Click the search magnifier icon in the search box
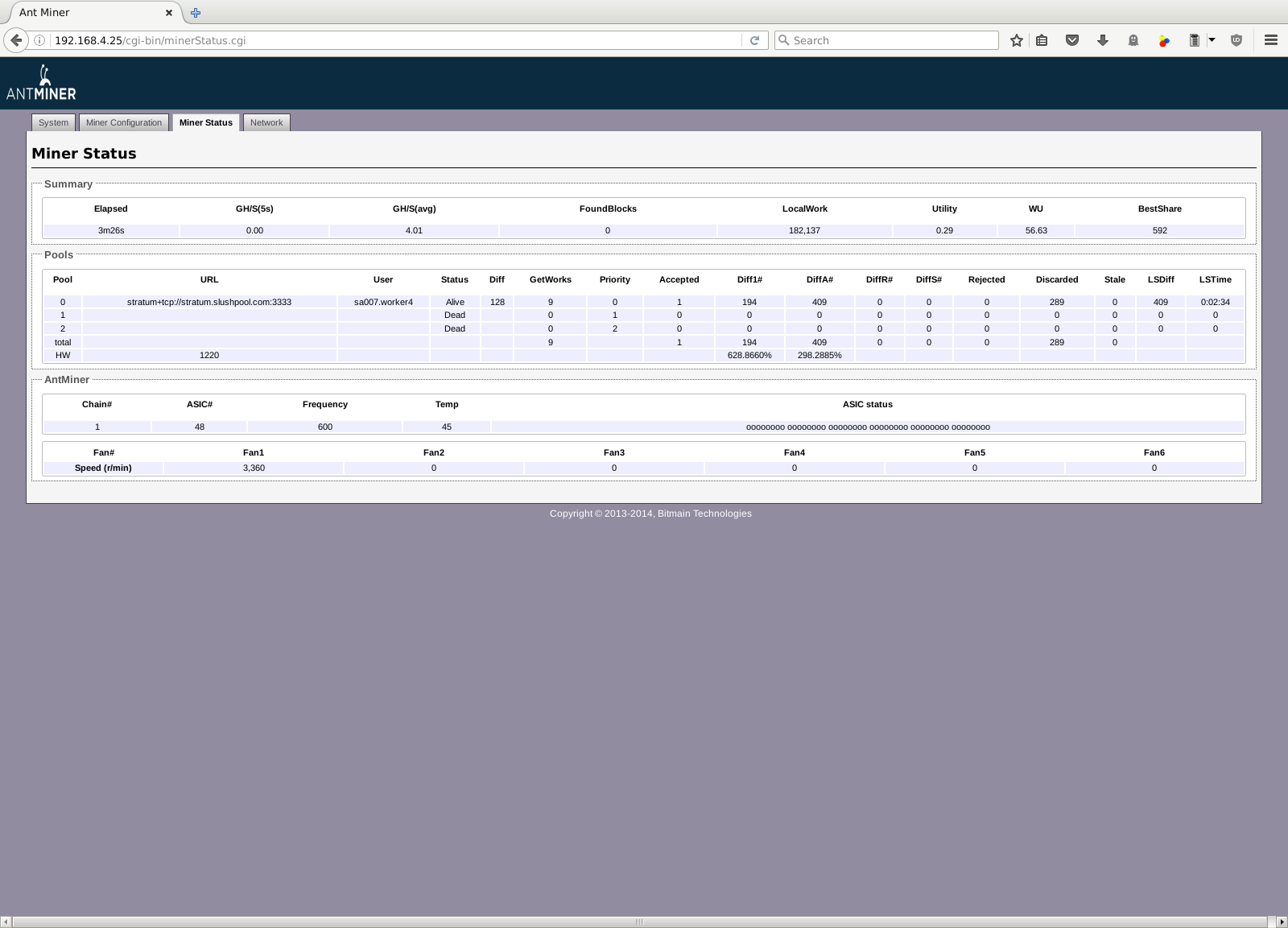The height and width of the screenshot is (928, 1288). point(783,40)
